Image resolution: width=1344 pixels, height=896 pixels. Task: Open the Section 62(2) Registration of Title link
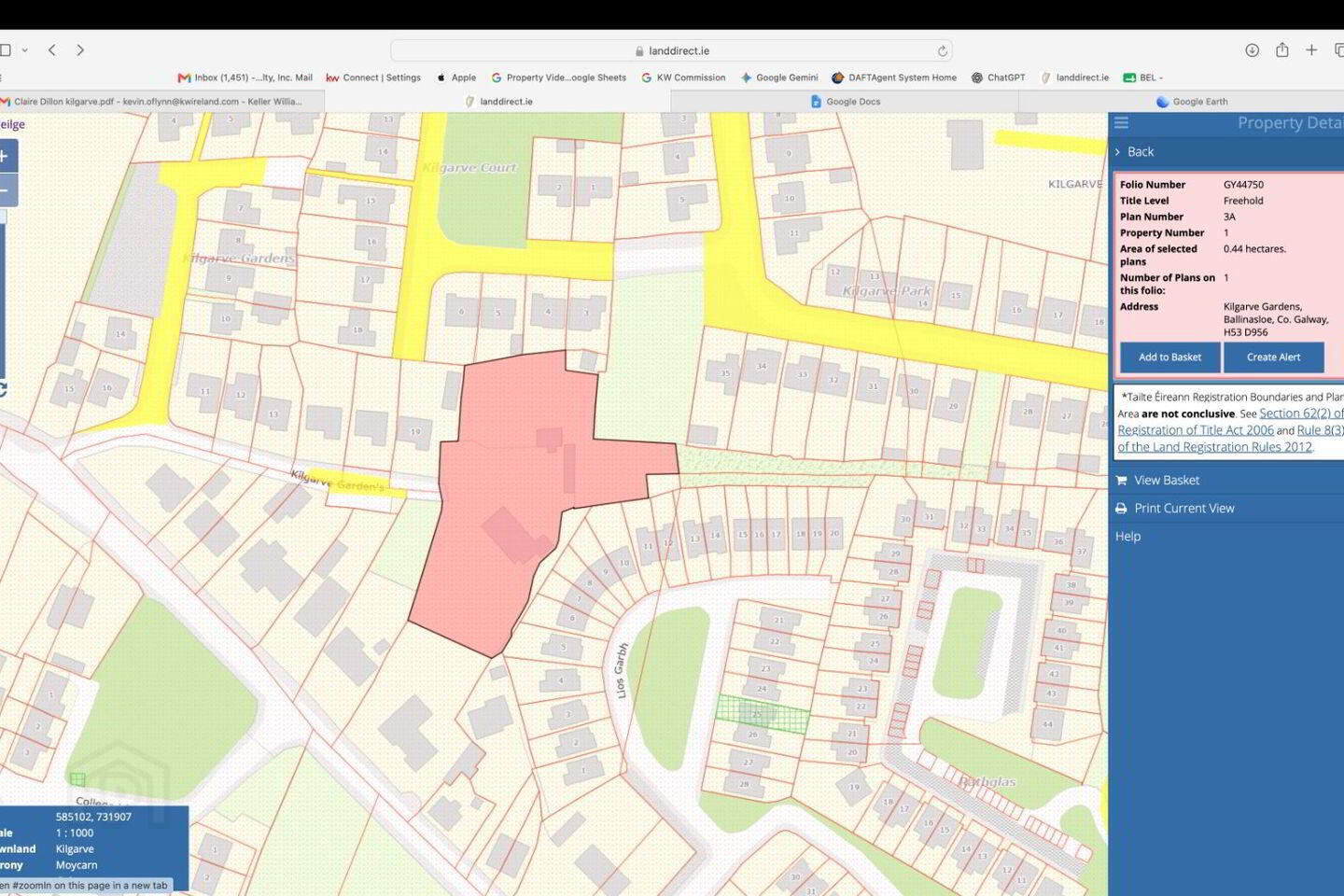pyautogui.click(x=1230, y=422)
